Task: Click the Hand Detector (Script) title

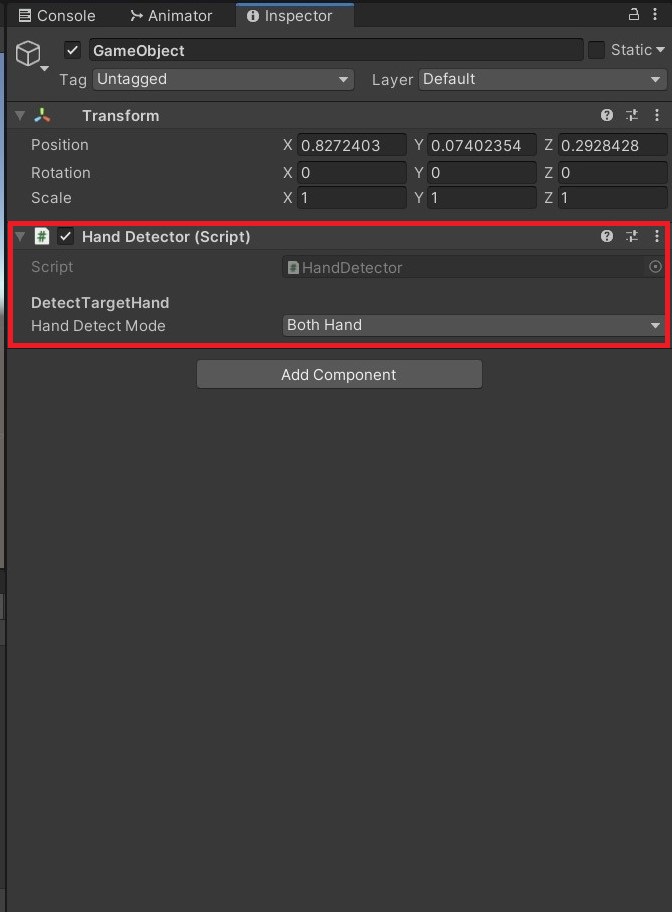Action: click(x=166, y=237)
